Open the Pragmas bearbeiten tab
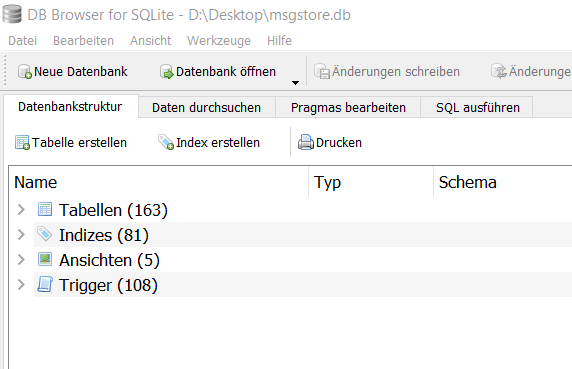Screen dimensions: 572x369 point(348,108)
